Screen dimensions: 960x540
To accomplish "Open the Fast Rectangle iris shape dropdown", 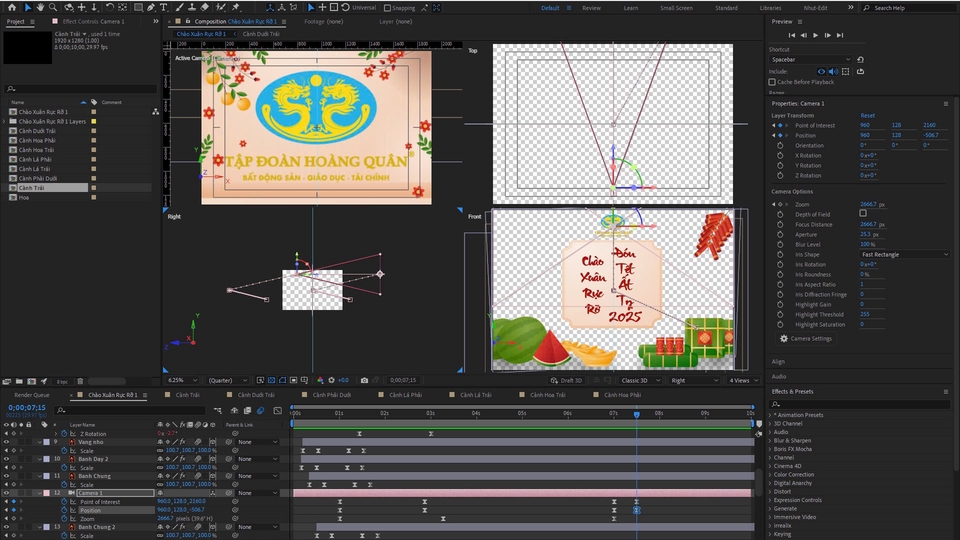I will pos(904,254).
